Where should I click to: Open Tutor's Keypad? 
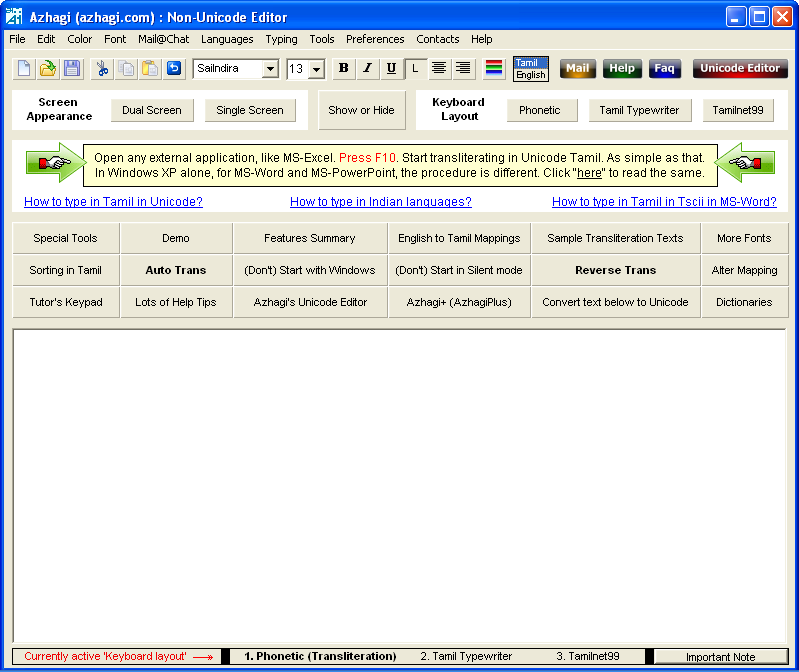click(66, 302)
